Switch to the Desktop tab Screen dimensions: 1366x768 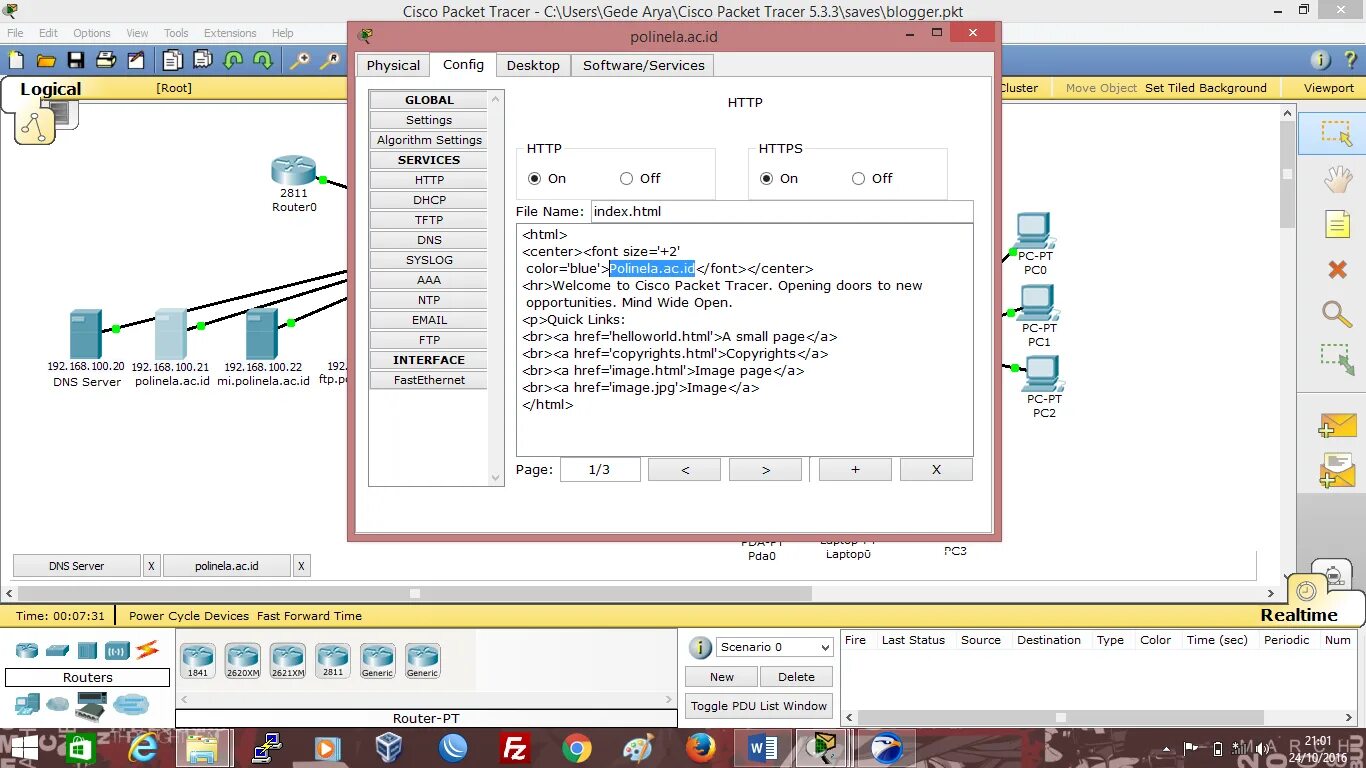pyautogui.click(x=533, y=66)
